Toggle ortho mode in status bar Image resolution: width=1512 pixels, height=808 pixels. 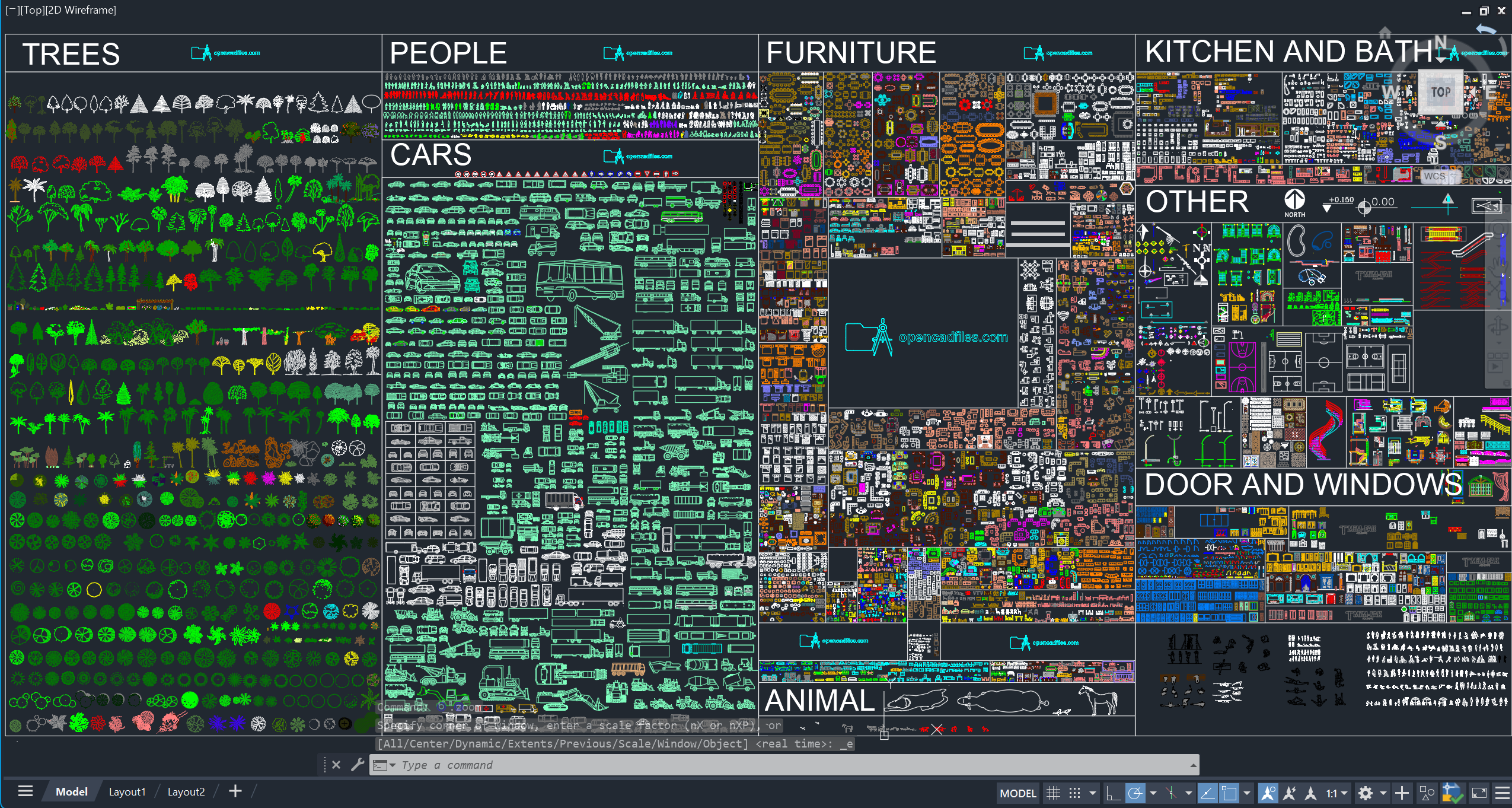1114,793
